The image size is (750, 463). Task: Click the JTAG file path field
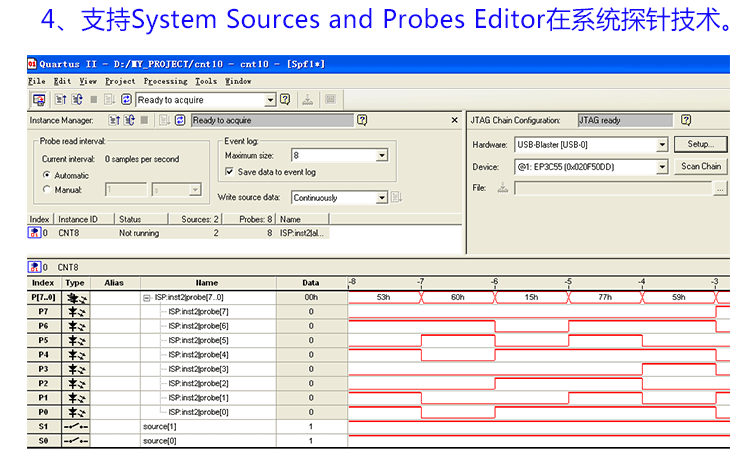click(613, 188)
